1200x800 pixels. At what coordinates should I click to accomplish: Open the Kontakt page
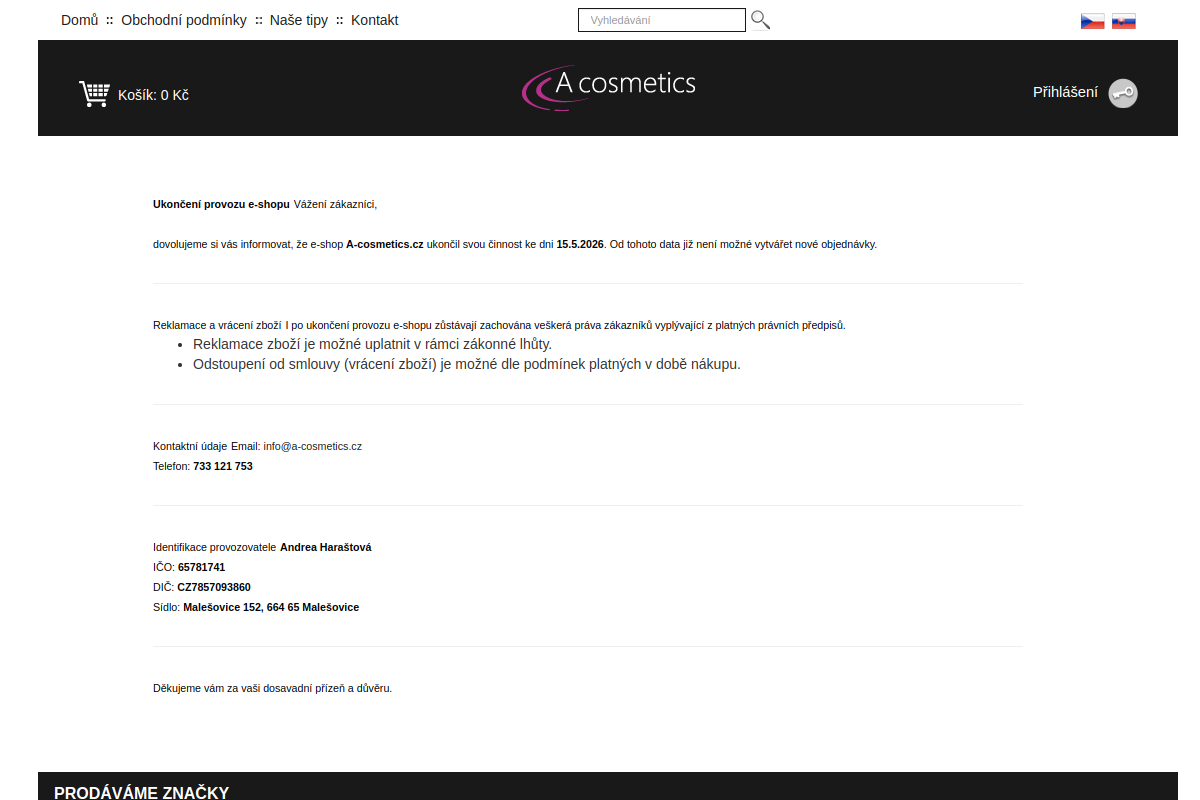(375, 20)
